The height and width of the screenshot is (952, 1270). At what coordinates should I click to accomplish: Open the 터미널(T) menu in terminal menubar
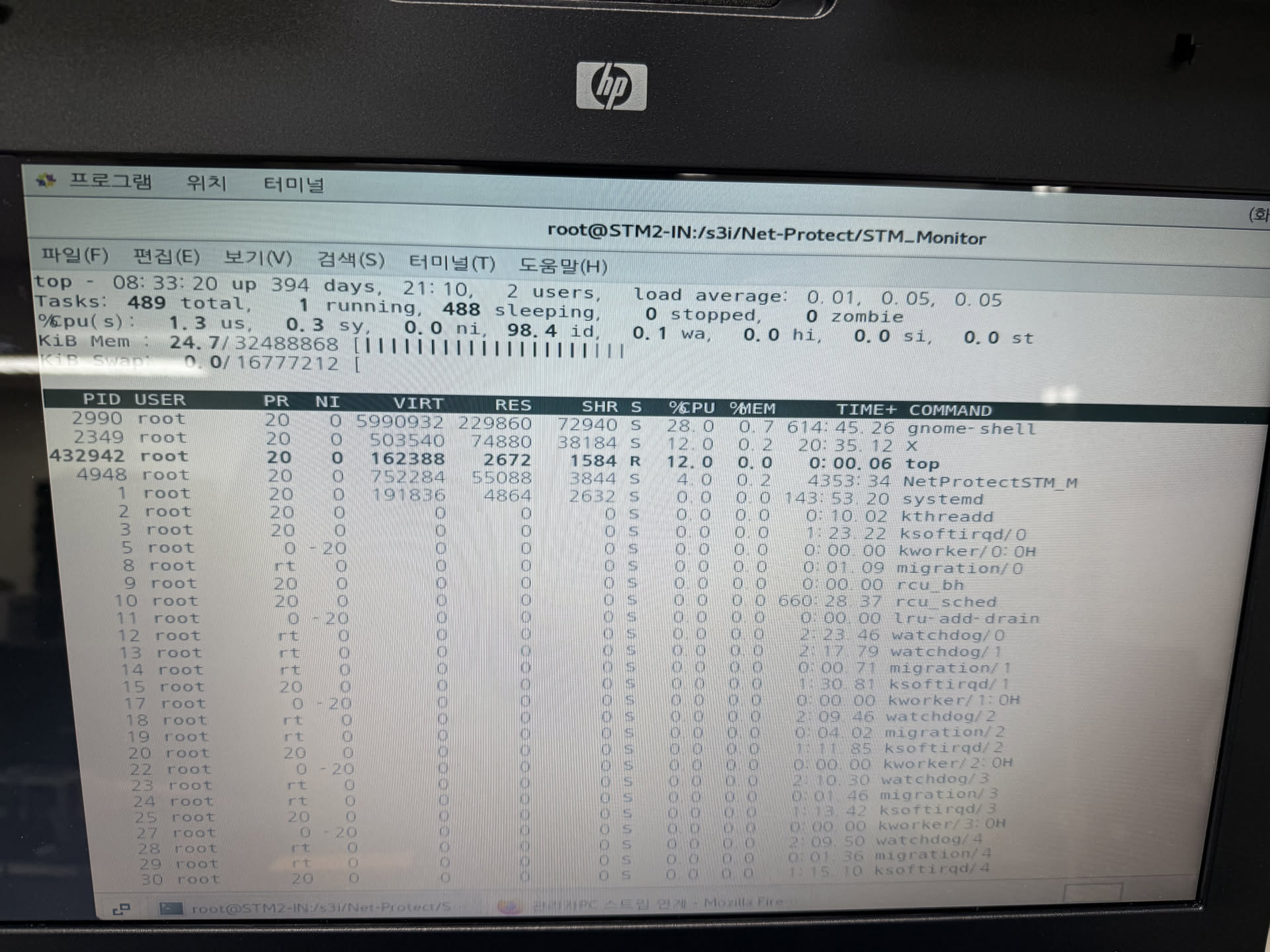pos(452,262)
